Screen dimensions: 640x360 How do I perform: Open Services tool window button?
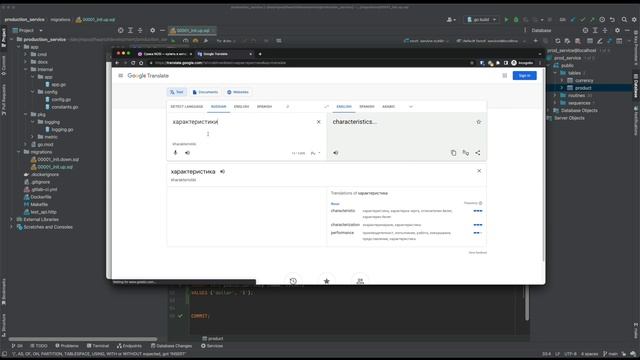212,346
